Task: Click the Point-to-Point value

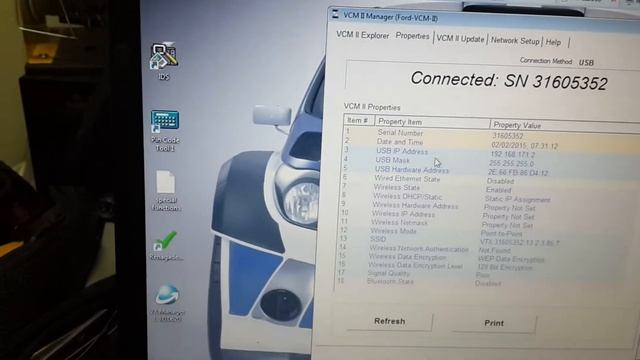Action: 501,233
